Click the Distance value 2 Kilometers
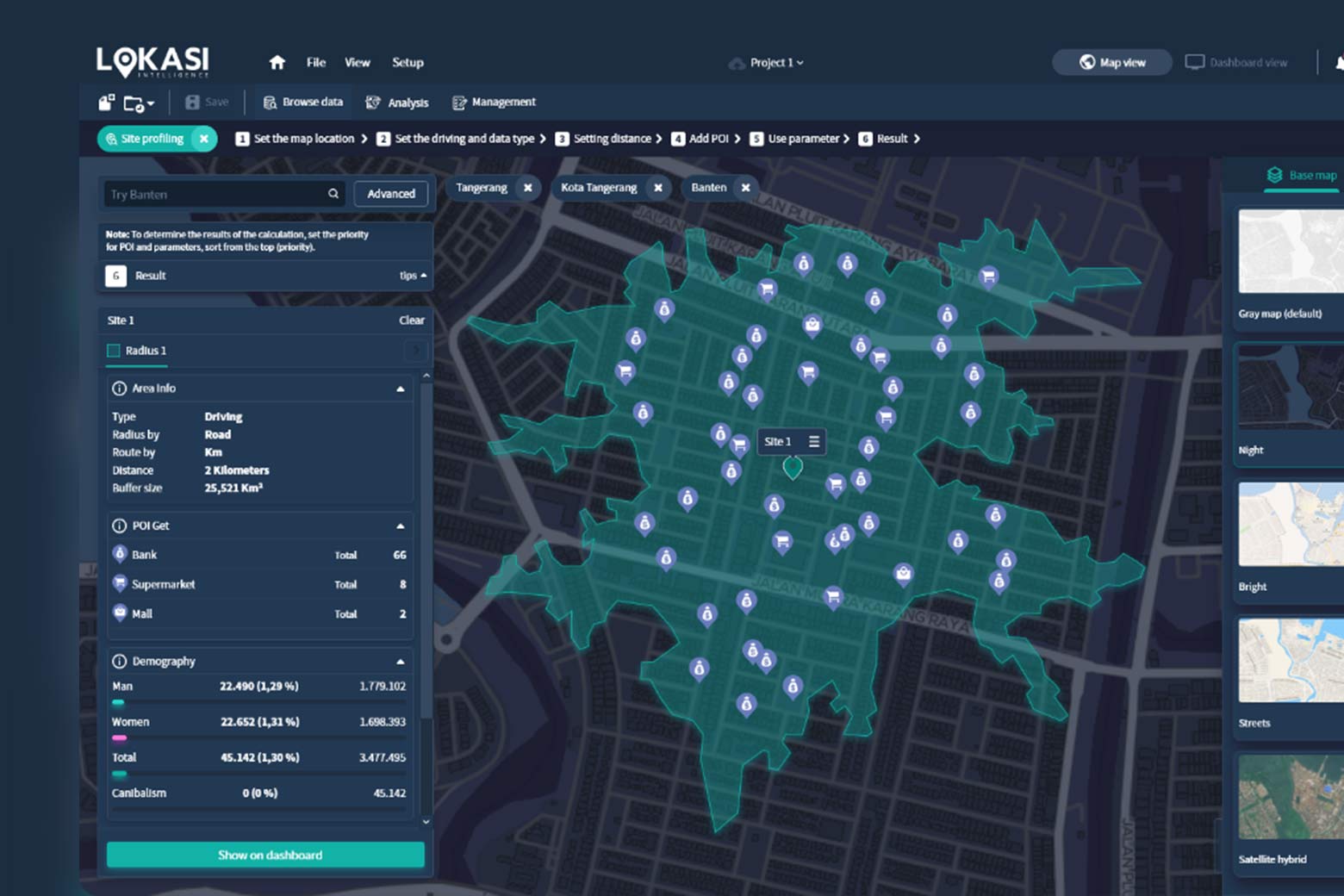 coord(237,470)
